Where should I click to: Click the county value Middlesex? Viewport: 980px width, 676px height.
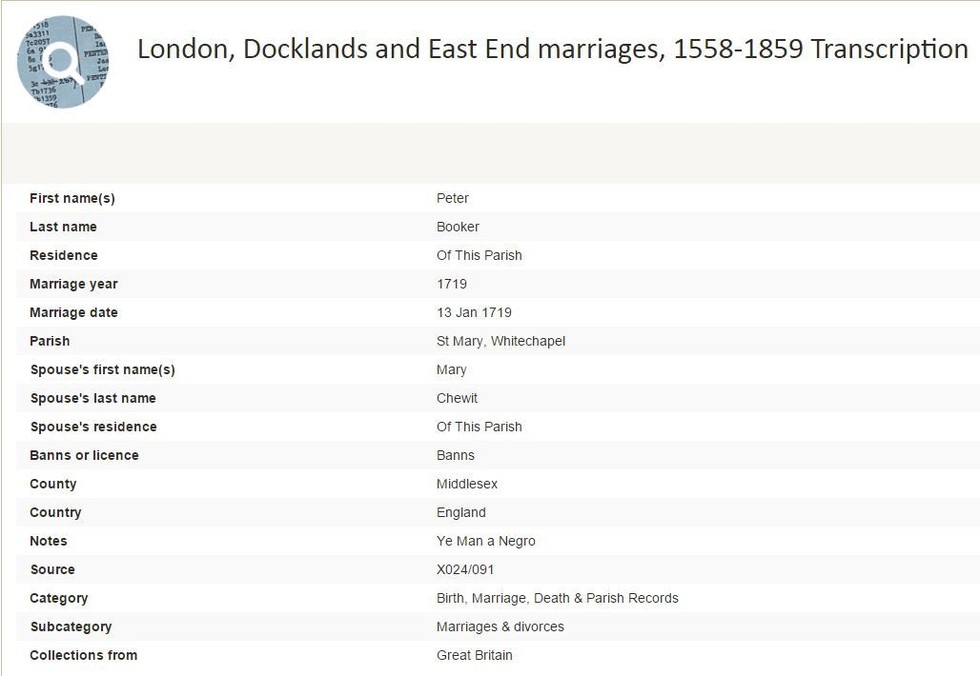[467, 484]
